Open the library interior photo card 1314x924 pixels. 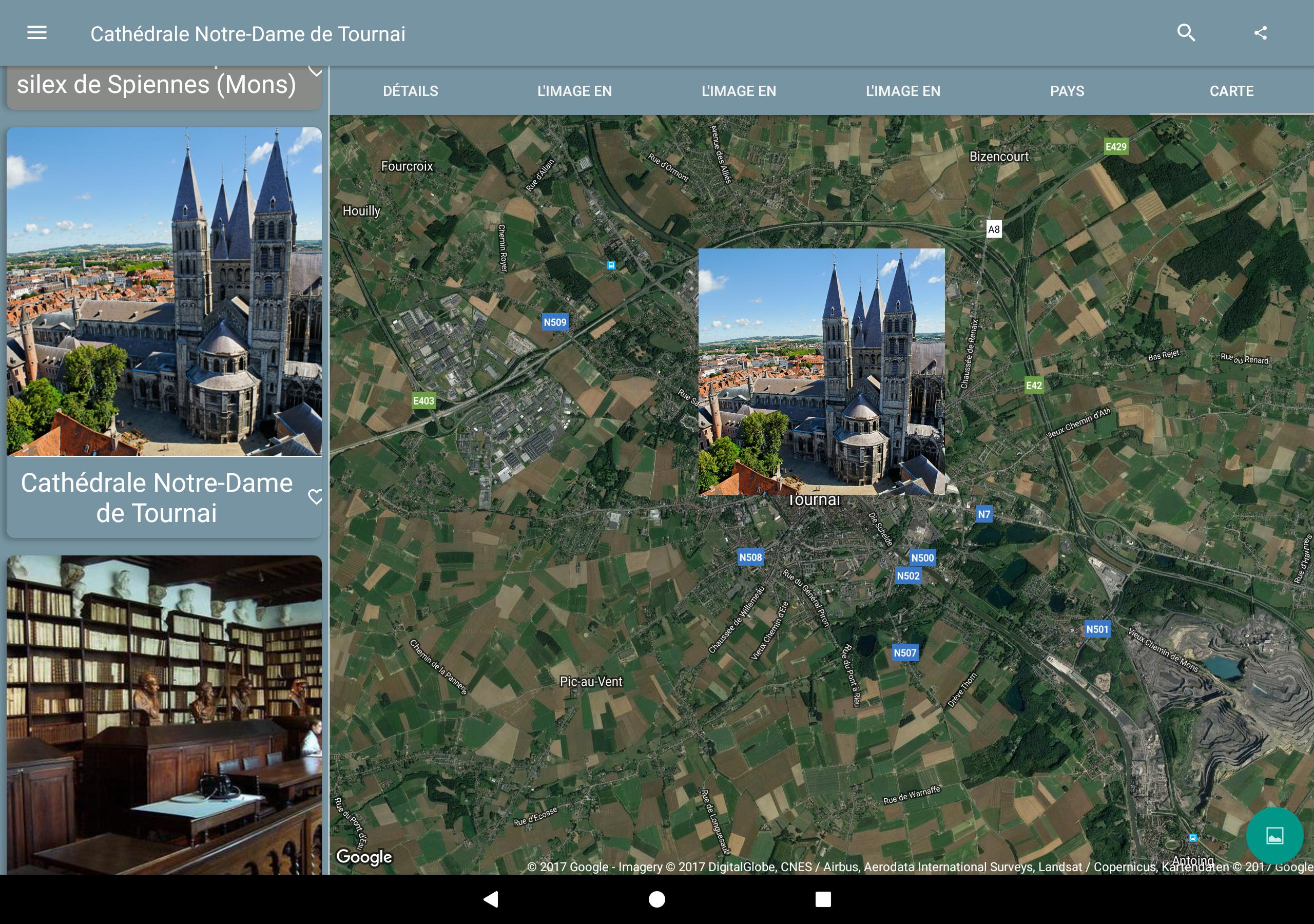coord(164,715)
